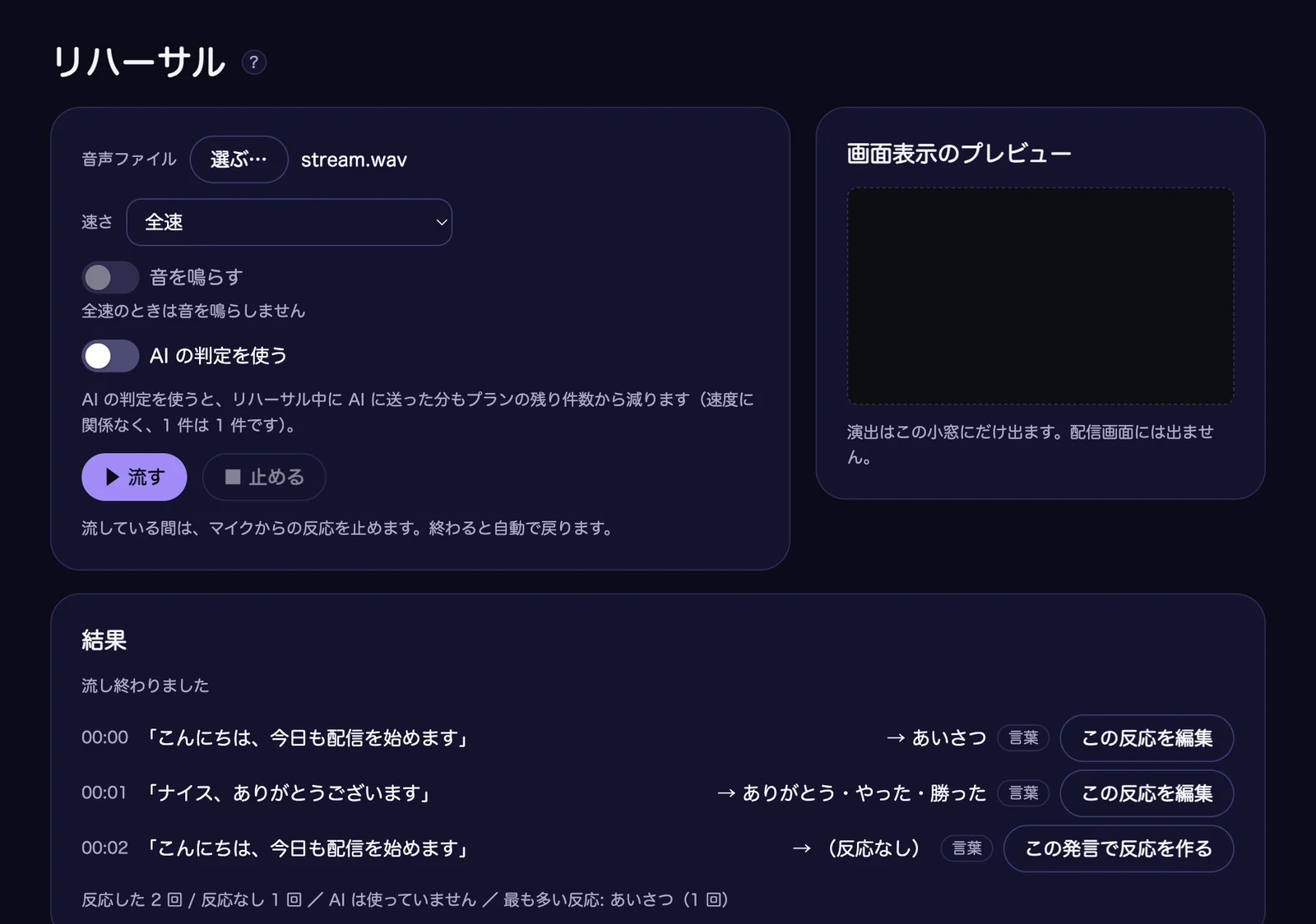Click the stream.wav file name
The width and height of the screenshot is (1316, 924).
(354, 159)
